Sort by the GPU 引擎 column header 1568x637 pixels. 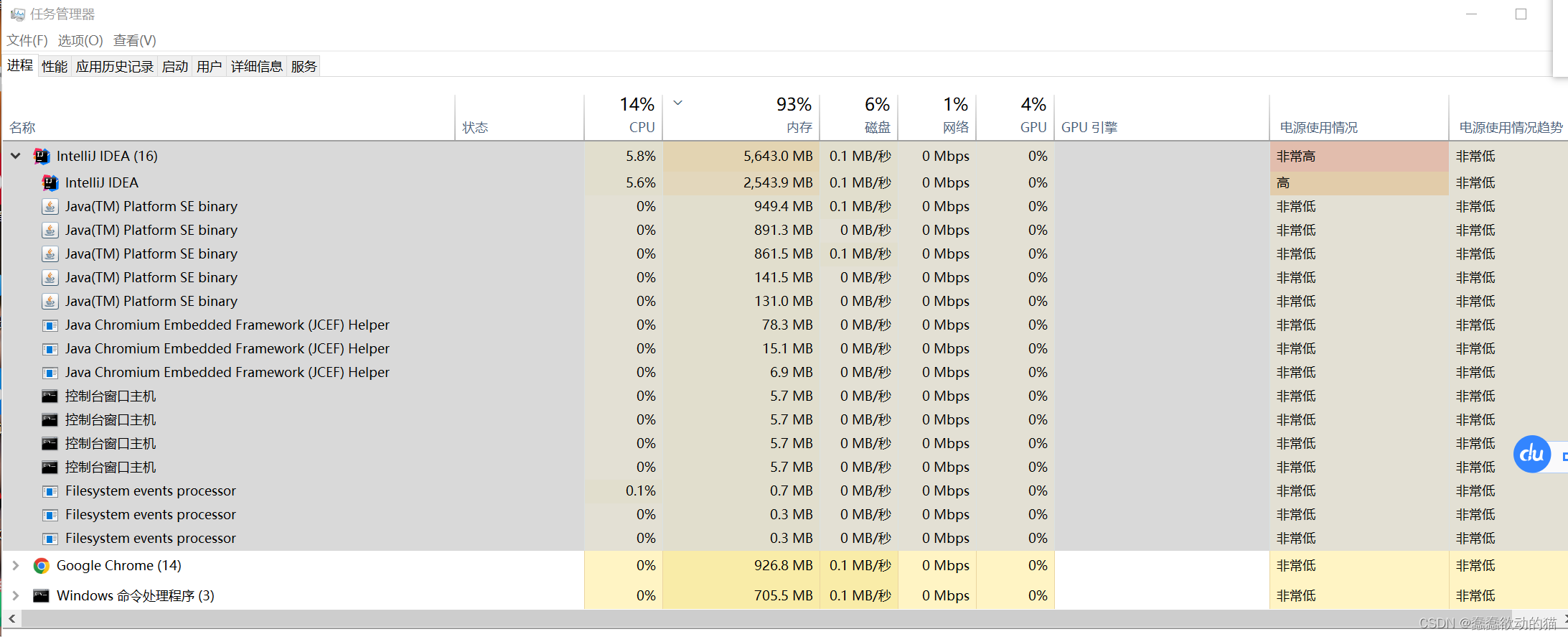click(x=1162, y=118)
